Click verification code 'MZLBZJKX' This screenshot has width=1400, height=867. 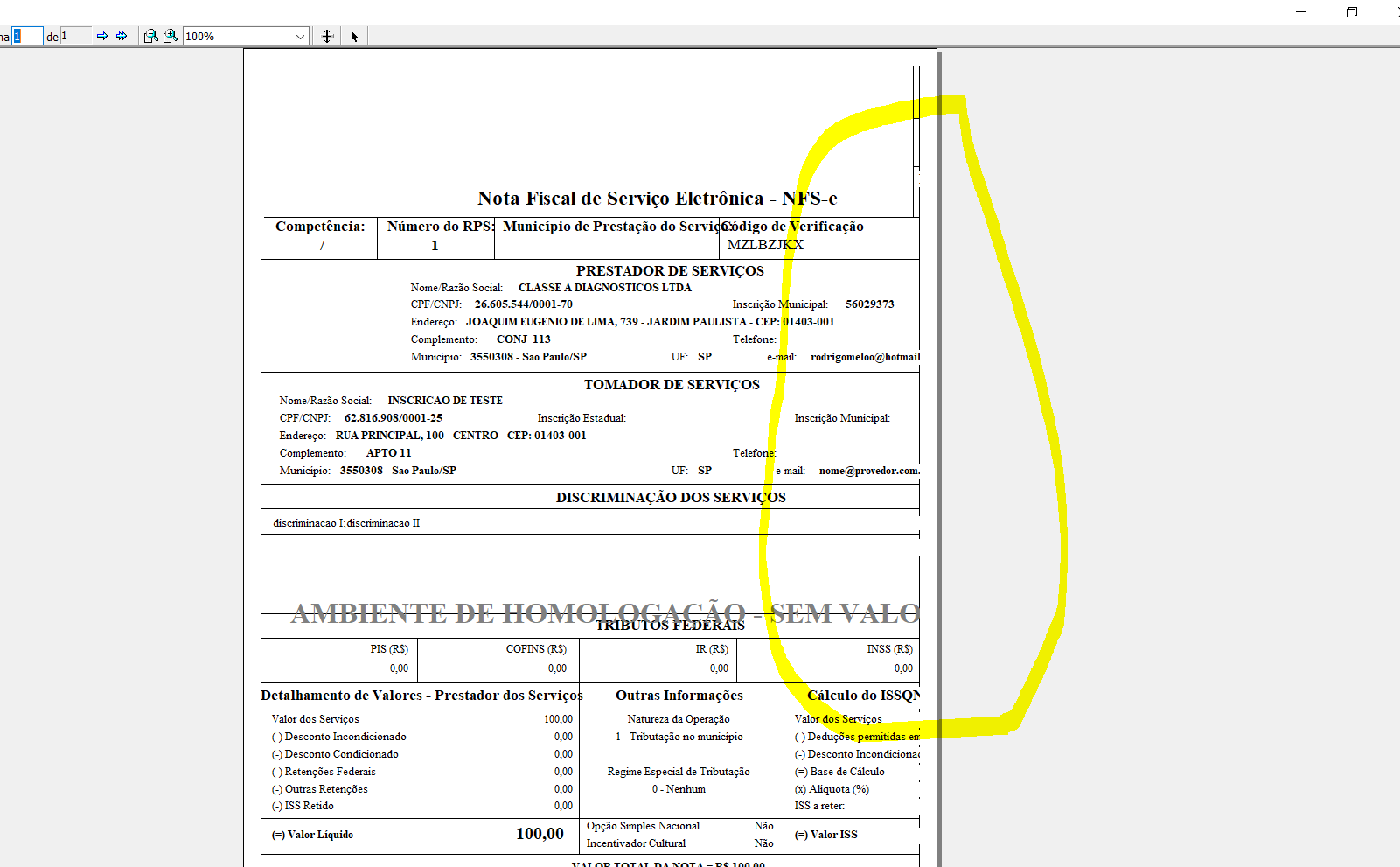coord(765,245)
